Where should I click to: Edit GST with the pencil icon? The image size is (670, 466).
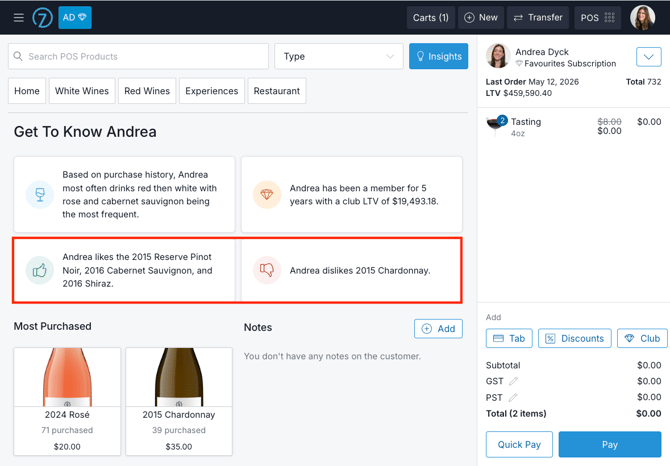(x=513, y=381)
